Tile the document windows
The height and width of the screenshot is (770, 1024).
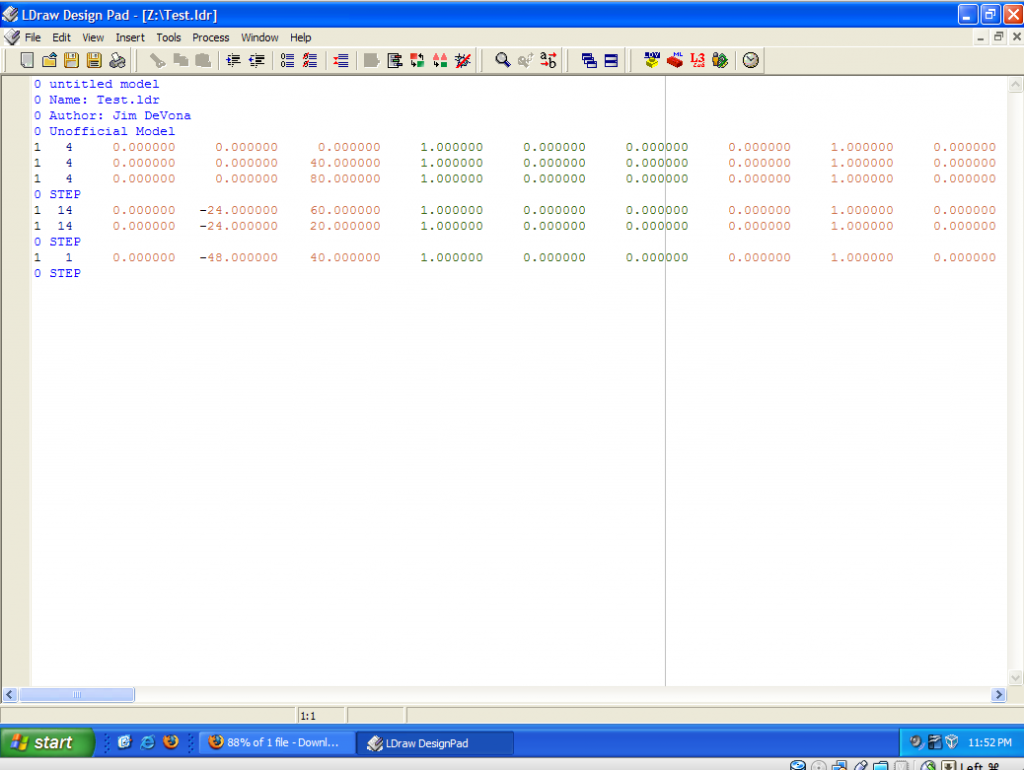(611, 60)
